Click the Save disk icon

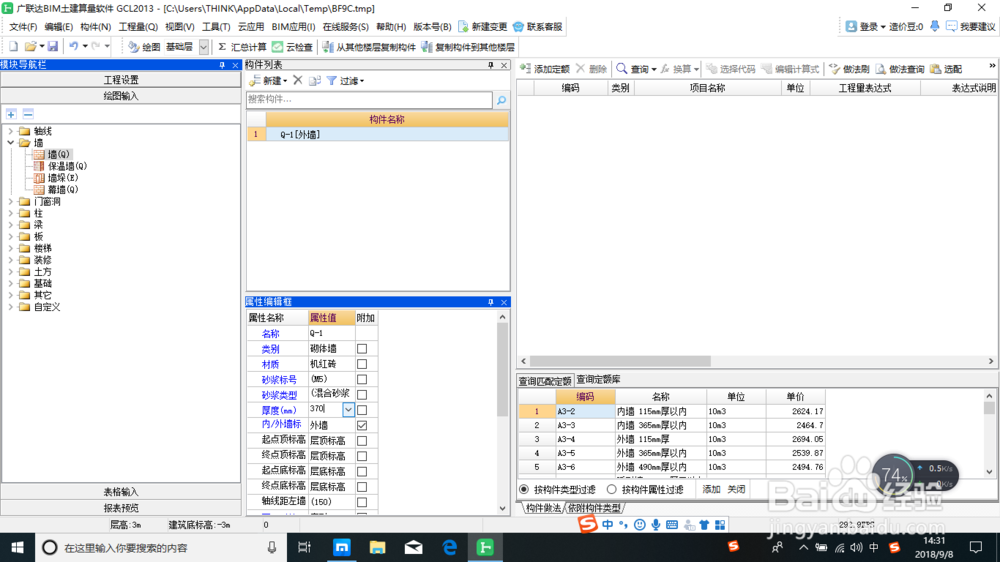[53, 47]
